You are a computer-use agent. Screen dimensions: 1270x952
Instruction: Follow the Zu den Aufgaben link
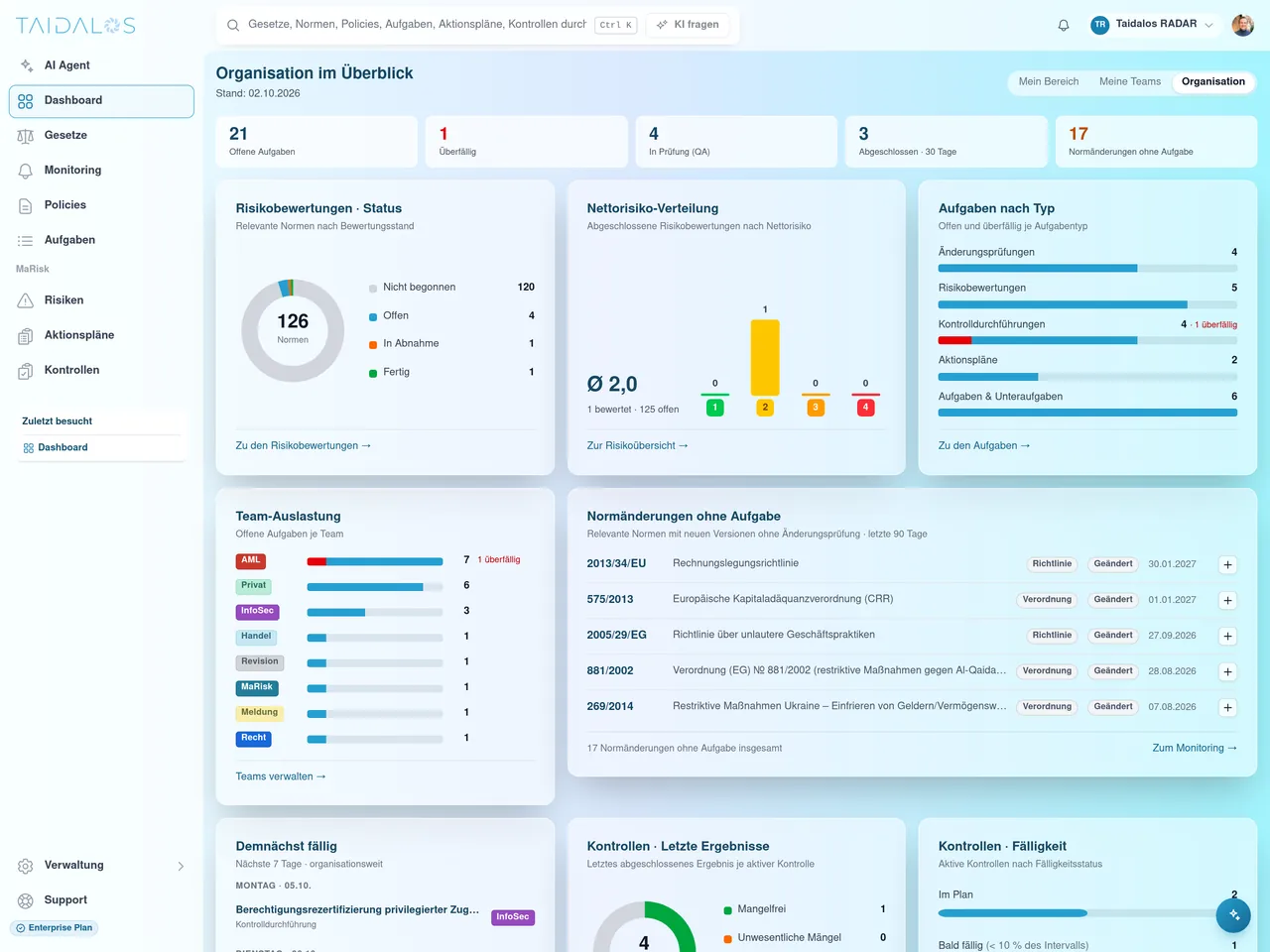pyautogui.click(x=984, y=446)
